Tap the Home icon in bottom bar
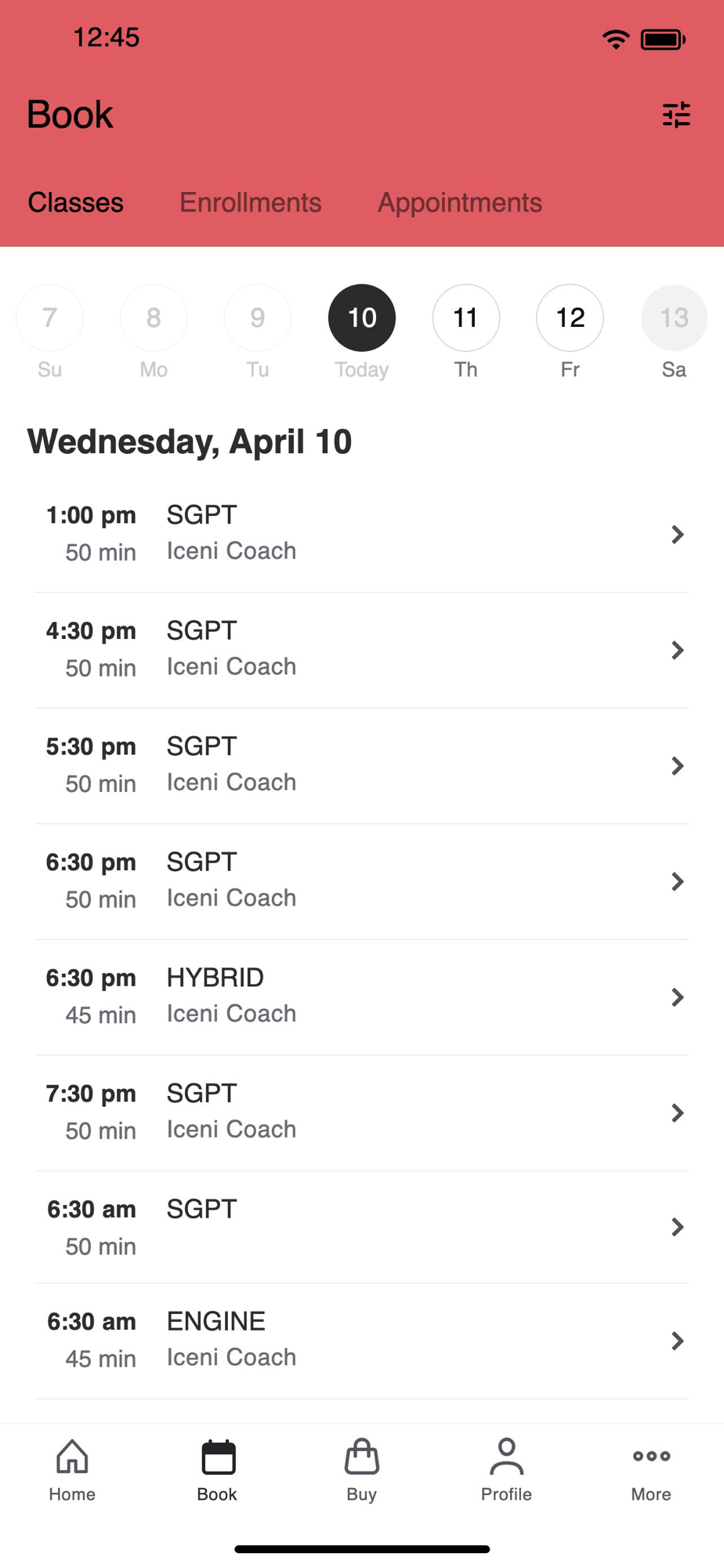 [x=72, y=1457]
